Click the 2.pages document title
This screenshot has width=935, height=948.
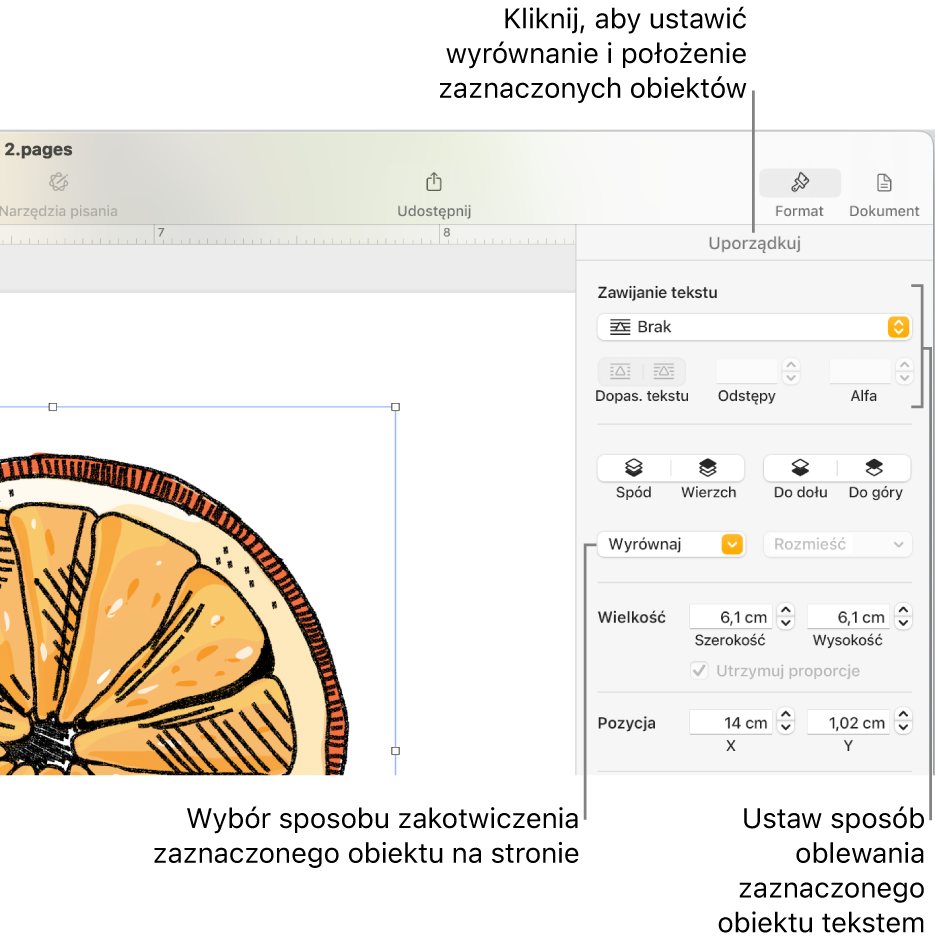[x=38, y=149]
